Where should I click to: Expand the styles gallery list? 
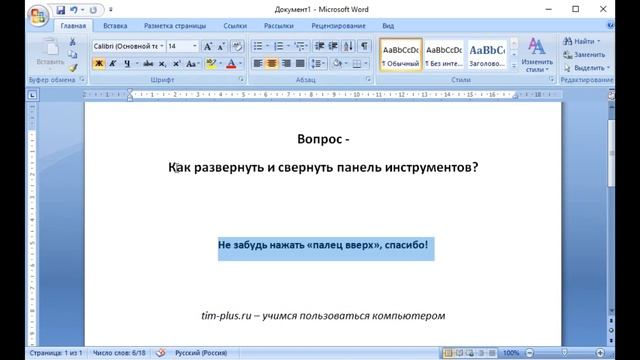click(x=514, y=67)
